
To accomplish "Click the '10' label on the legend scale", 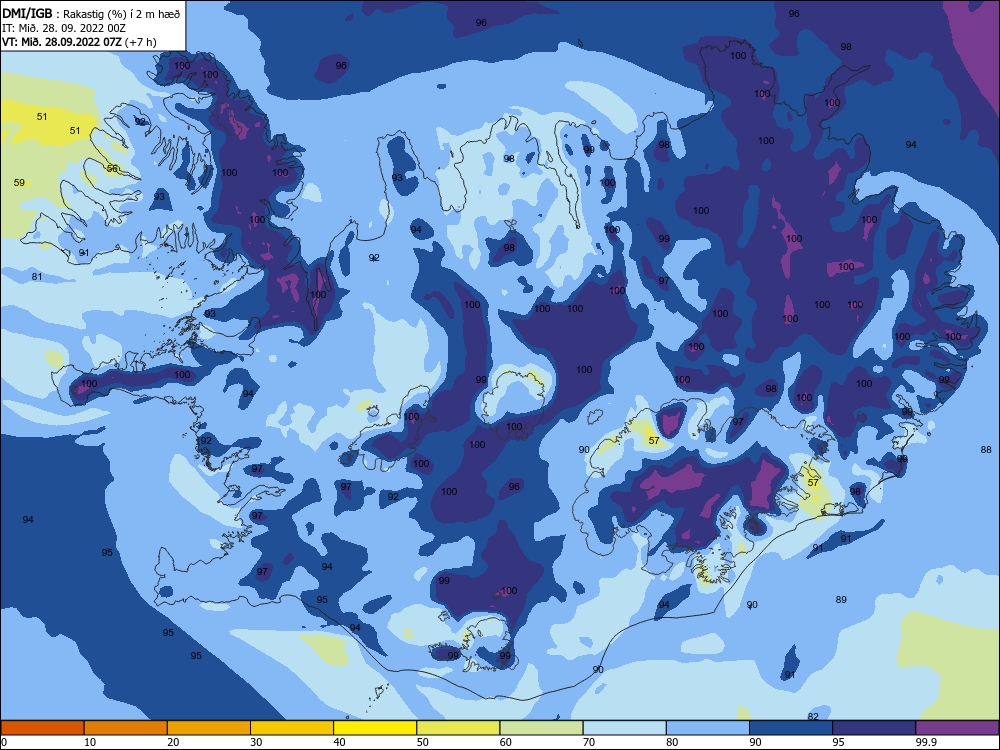I will coord(90,742).
